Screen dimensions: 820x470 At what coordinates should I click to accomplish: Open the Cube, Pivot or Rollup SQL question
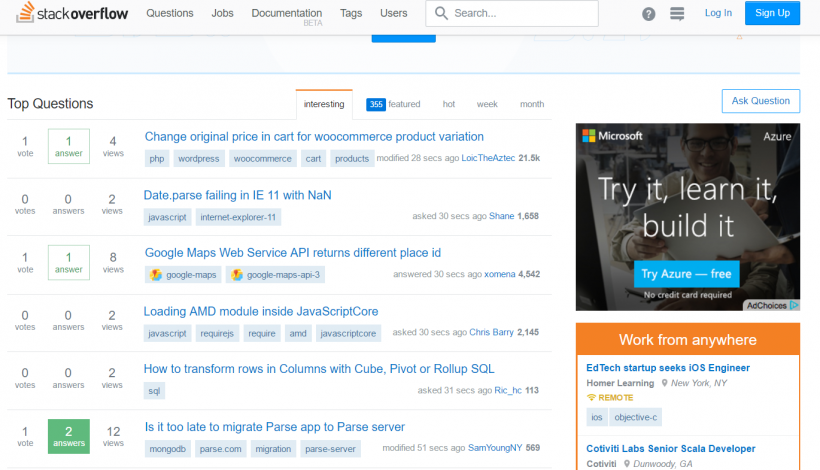point(319,369)
